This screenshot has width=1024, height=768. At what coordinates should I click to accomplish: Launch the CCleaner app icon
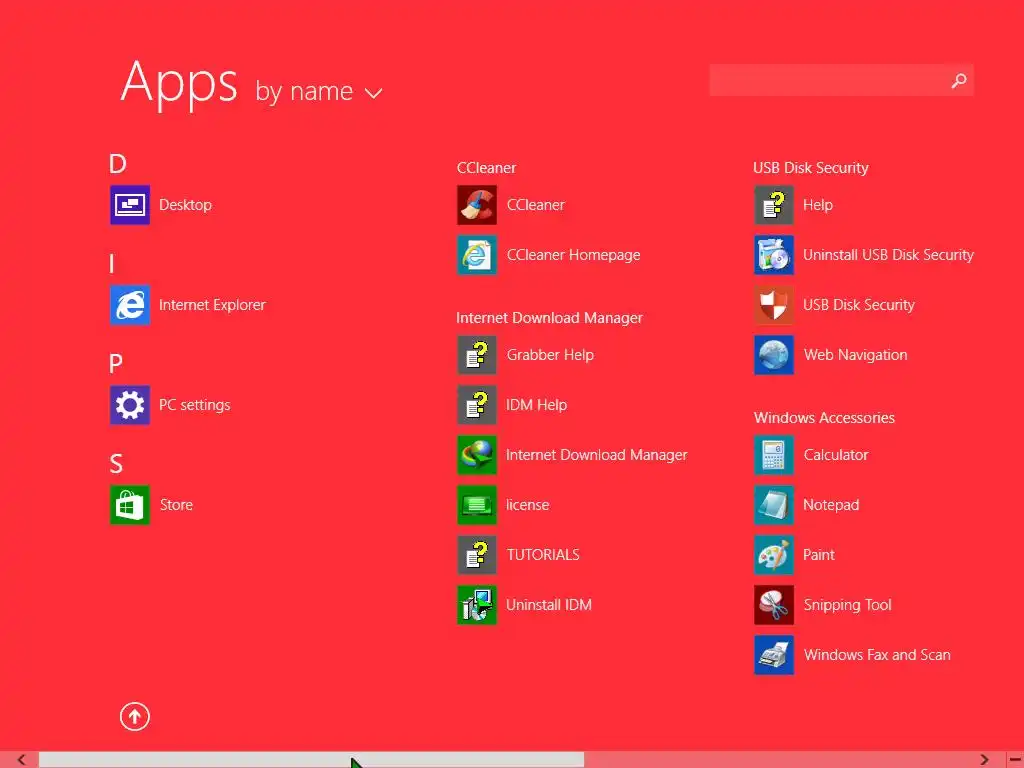click(x=477, y=204)
